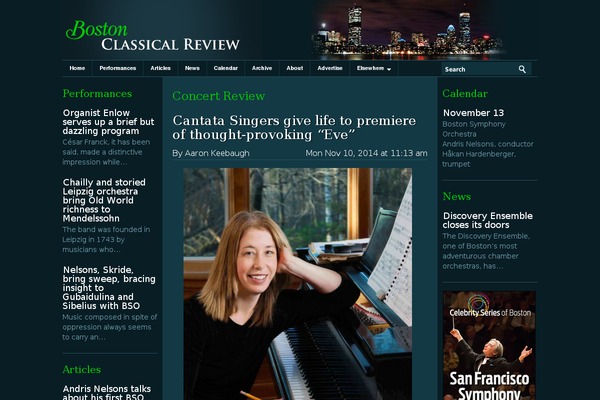Viewport: 600px width, 400px height.
Task: Open the Performances menu item
Action: point(117,69)
